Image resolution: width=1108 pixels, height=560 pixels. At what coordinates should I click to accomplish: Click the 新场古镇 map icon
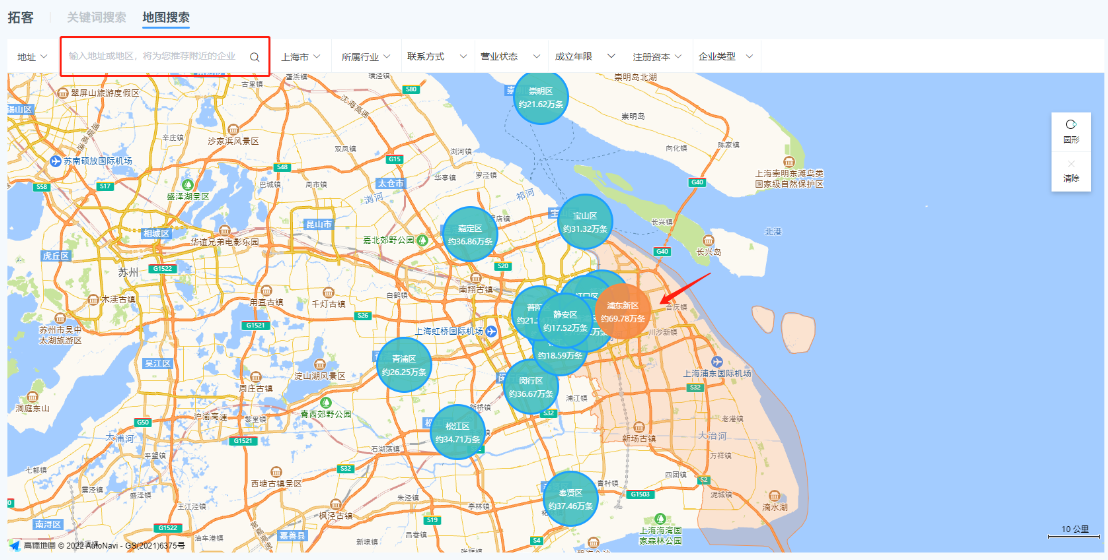(x=638, y=426)
